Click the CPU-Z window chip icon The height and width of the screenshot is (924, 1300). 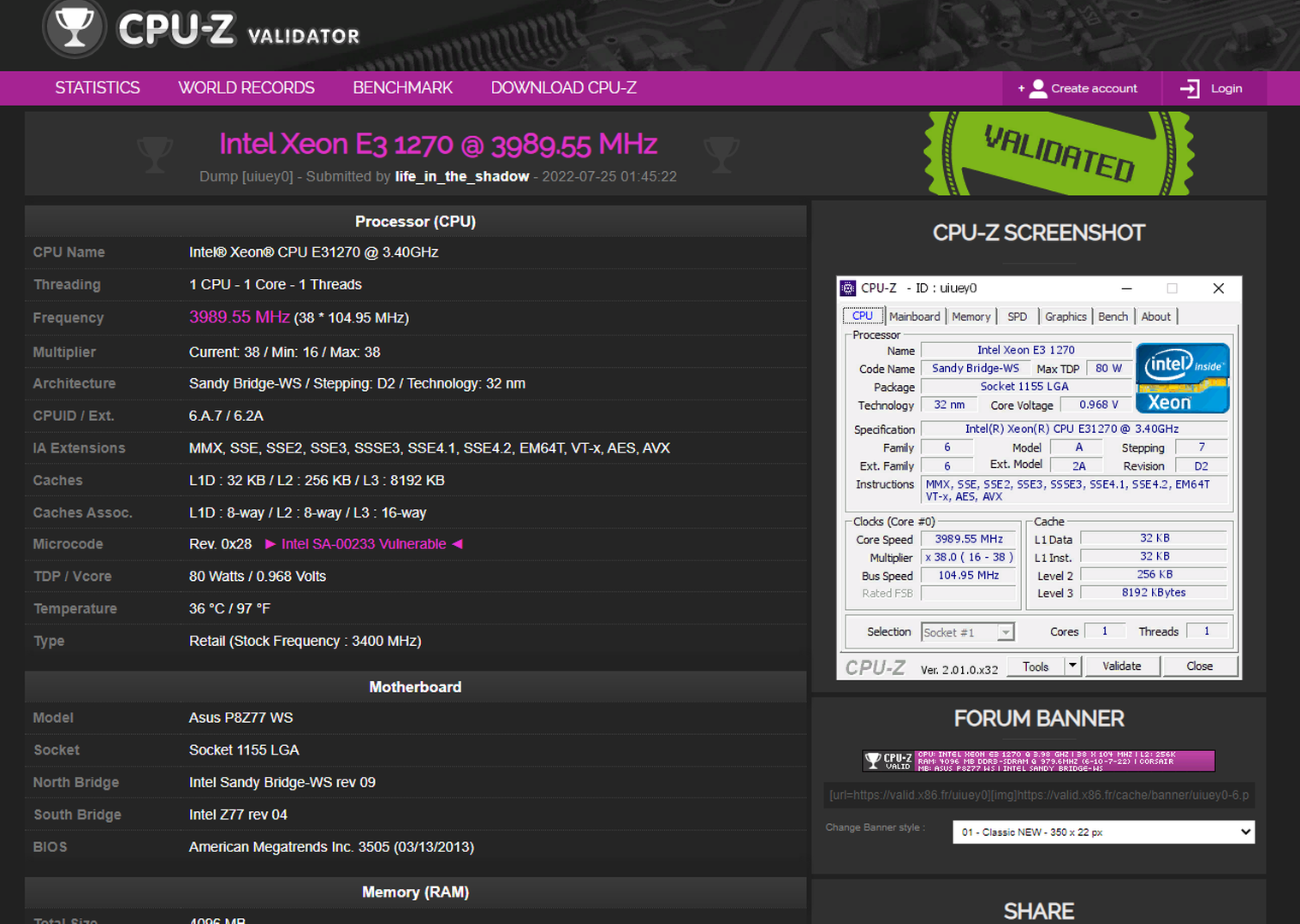pyautogui.click(x=848, y=288)
